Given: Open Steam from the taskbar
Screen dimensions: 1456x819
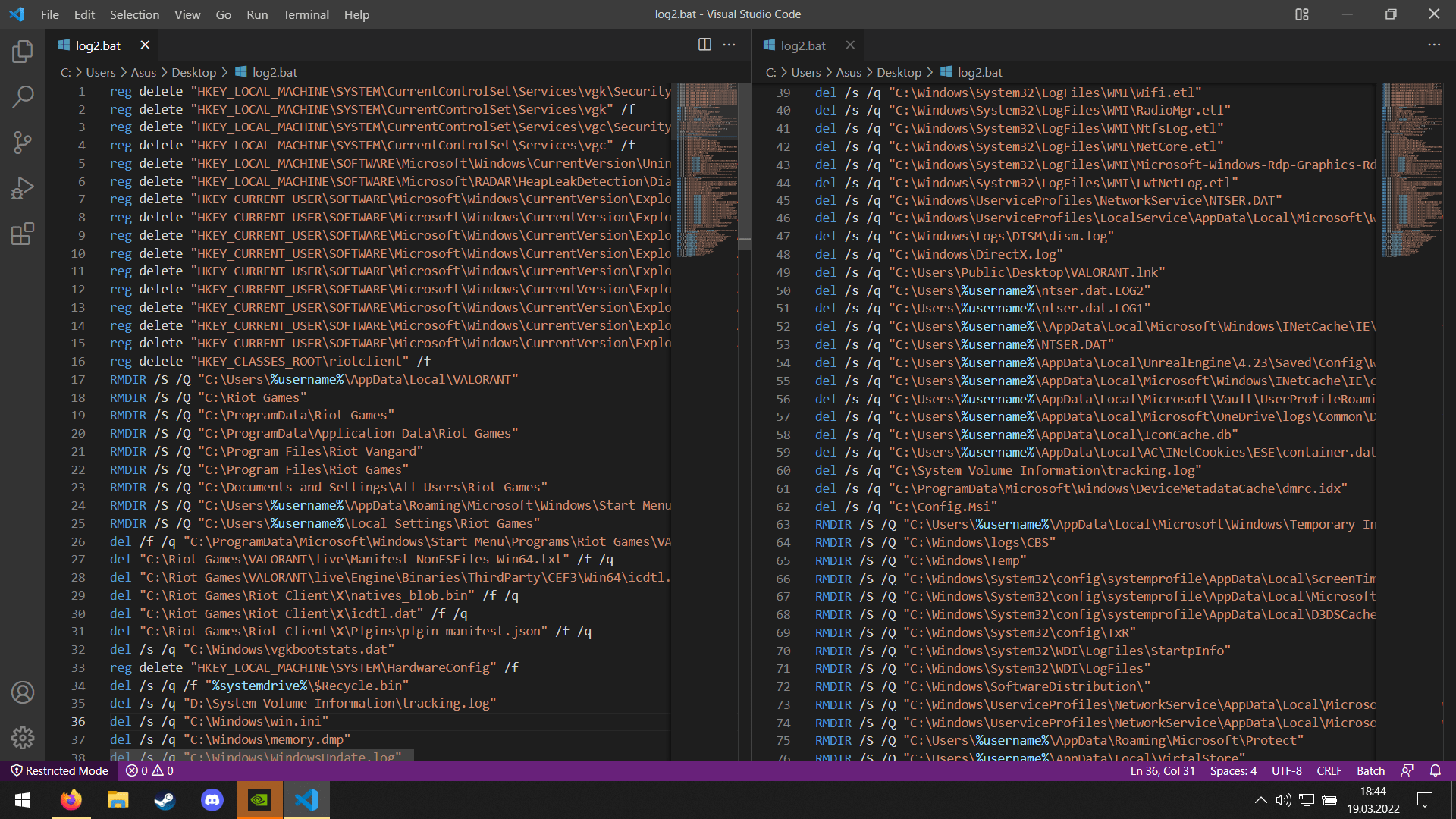Looking at the screenshot, I should point(165,800).
